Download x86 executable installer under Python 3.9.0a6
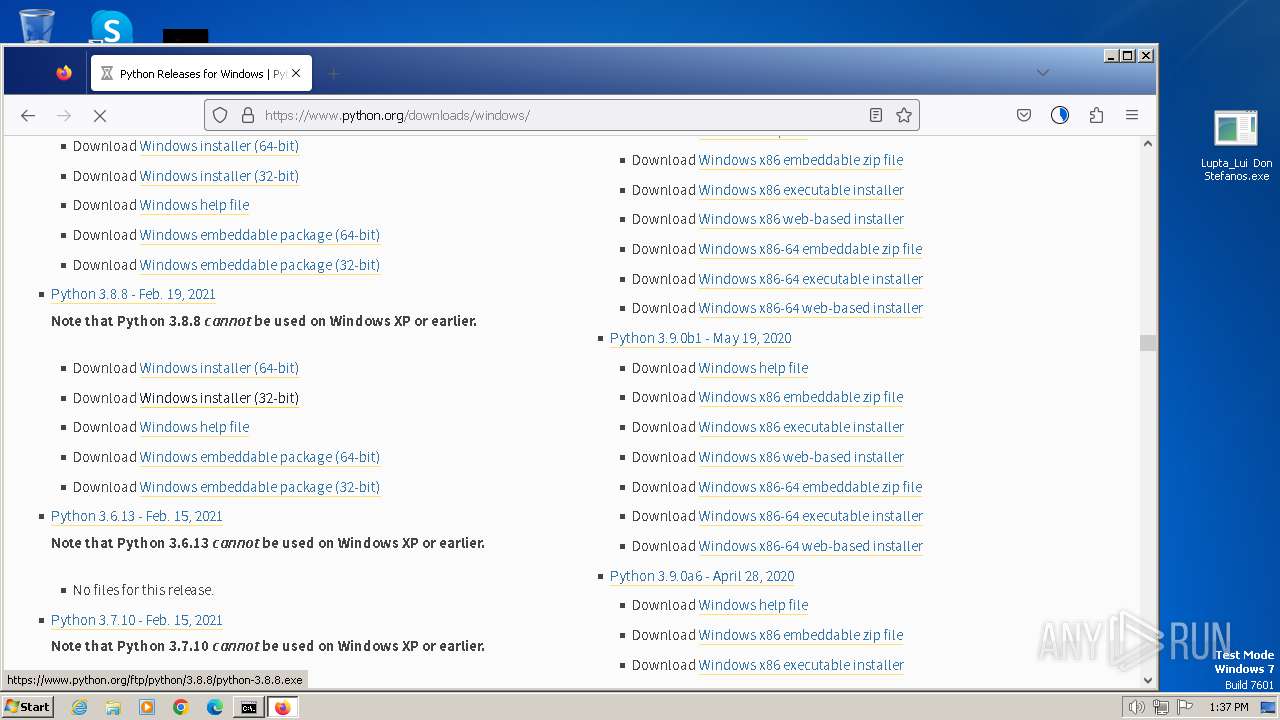This screenshot has width=1280, height=720. [x=801, y=665]
